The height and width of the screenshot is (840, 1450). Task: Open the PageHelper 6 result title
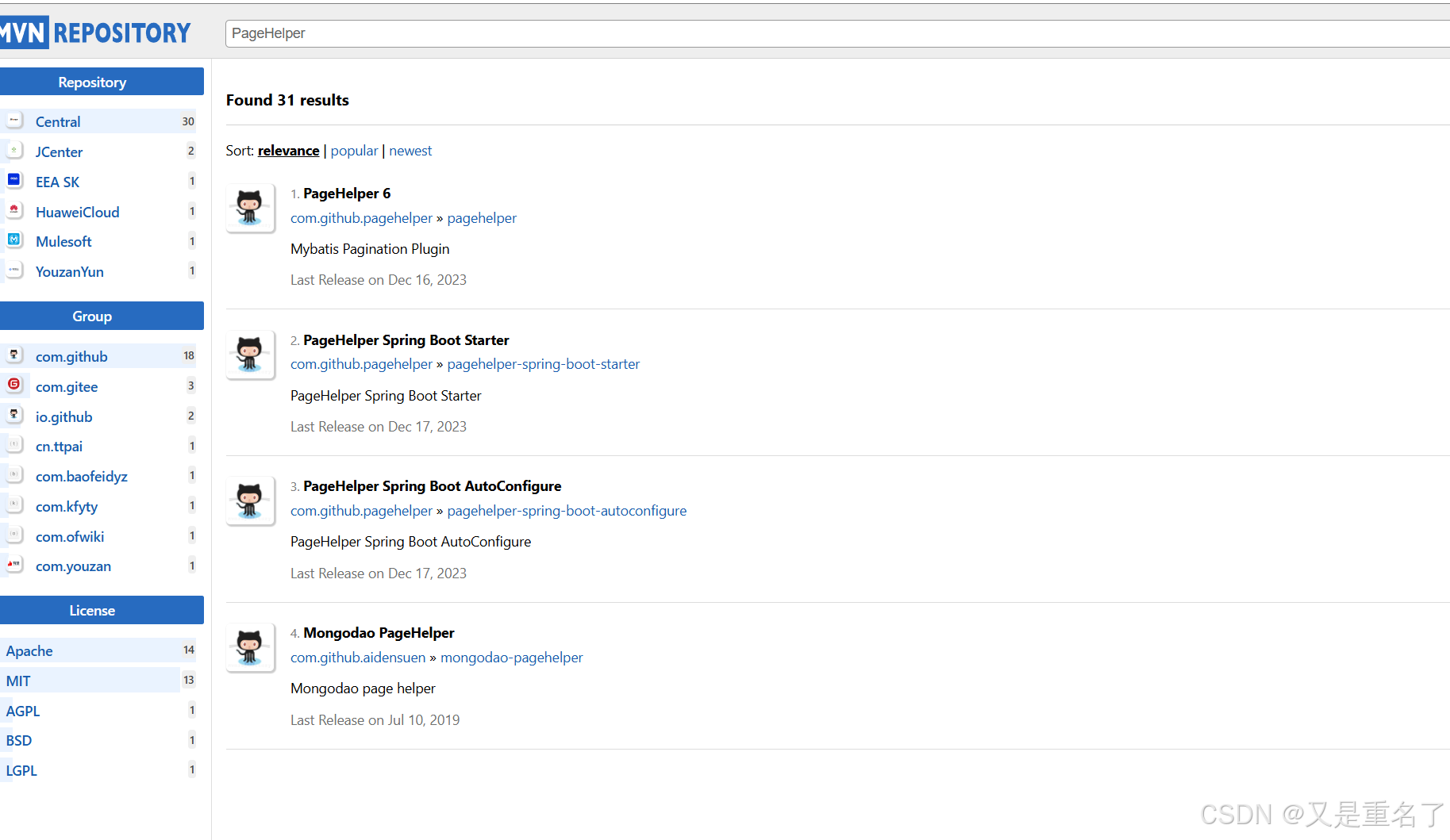tap(347, 194)
